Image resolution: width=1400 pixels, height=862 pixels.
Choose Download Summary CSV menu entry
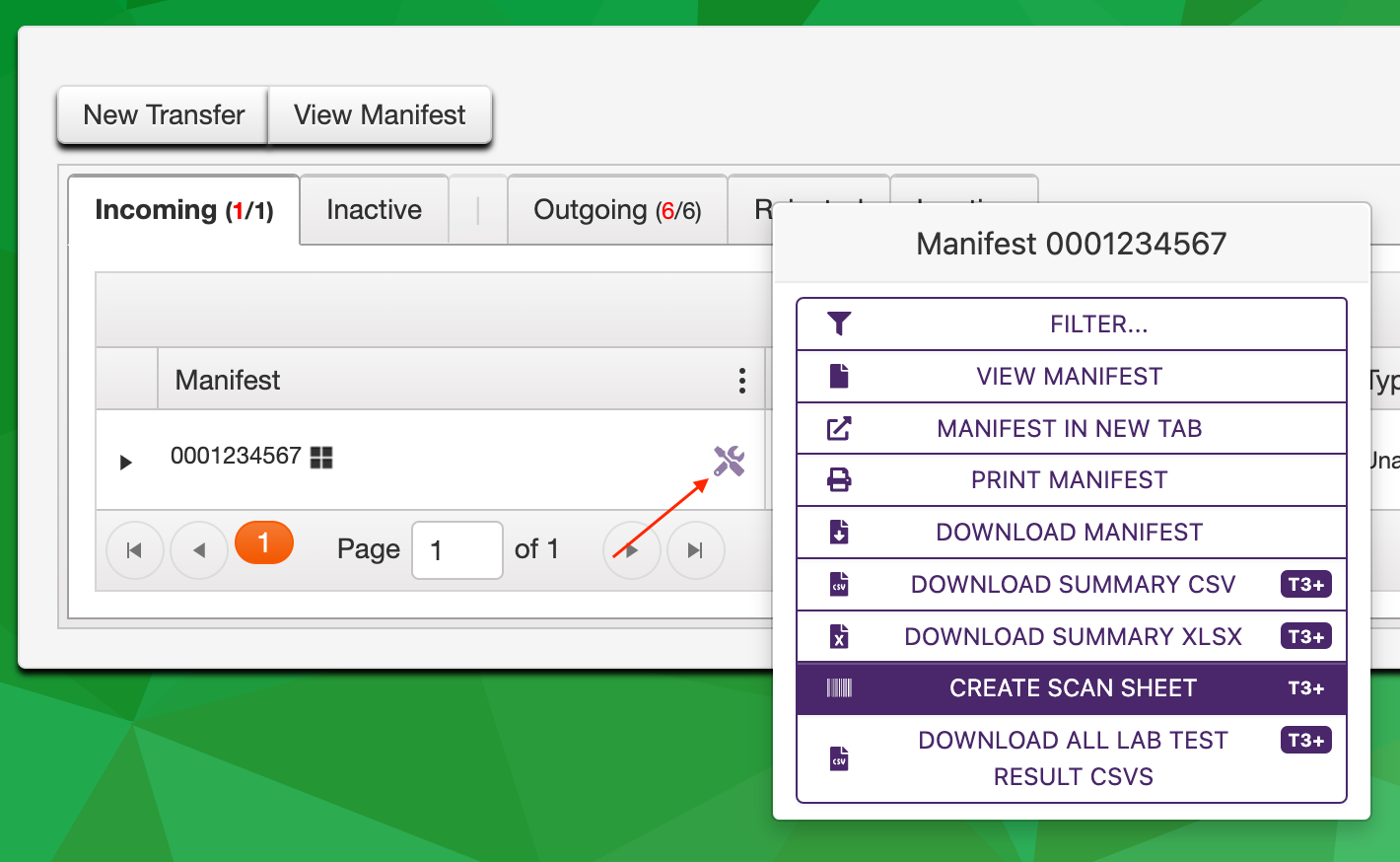1072,585
